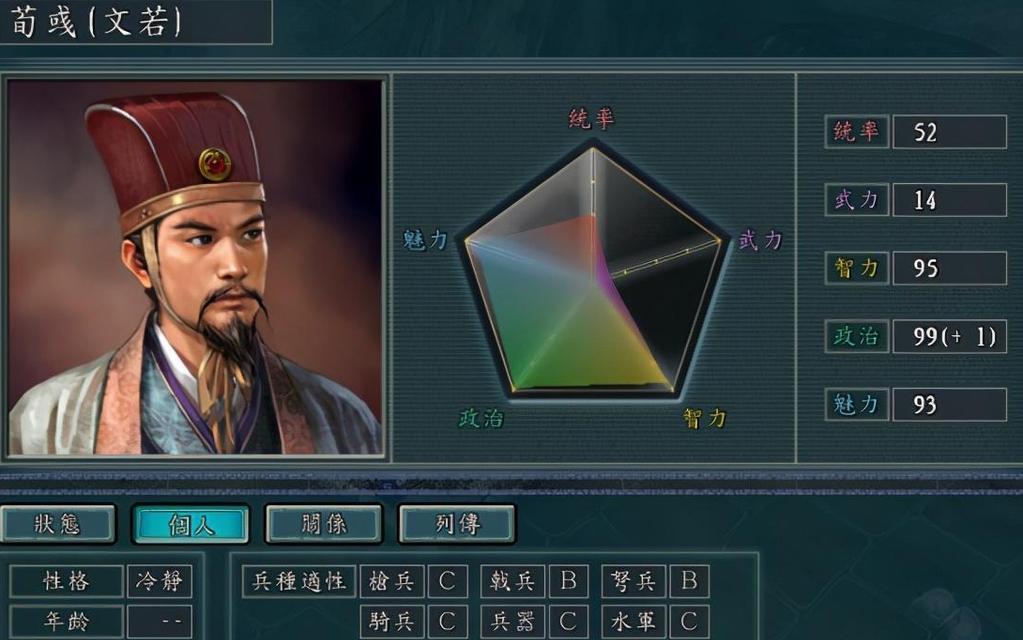Select the 個人 tab
The height and width of the screenshot is (640, 1023).
click(191, 524)
